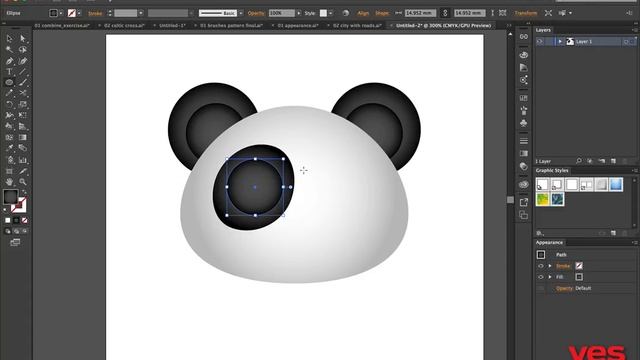640x360 pixels.
Task: Expand the Stroke row in Appearance panel
Action: click(x=550, y=266)
